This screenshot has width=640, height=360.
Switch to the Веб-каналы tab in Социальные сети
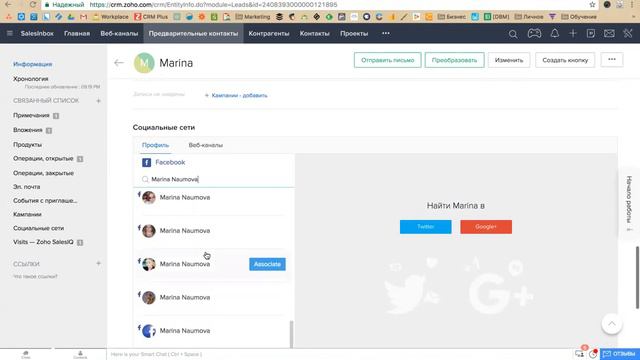click(206, 145)
